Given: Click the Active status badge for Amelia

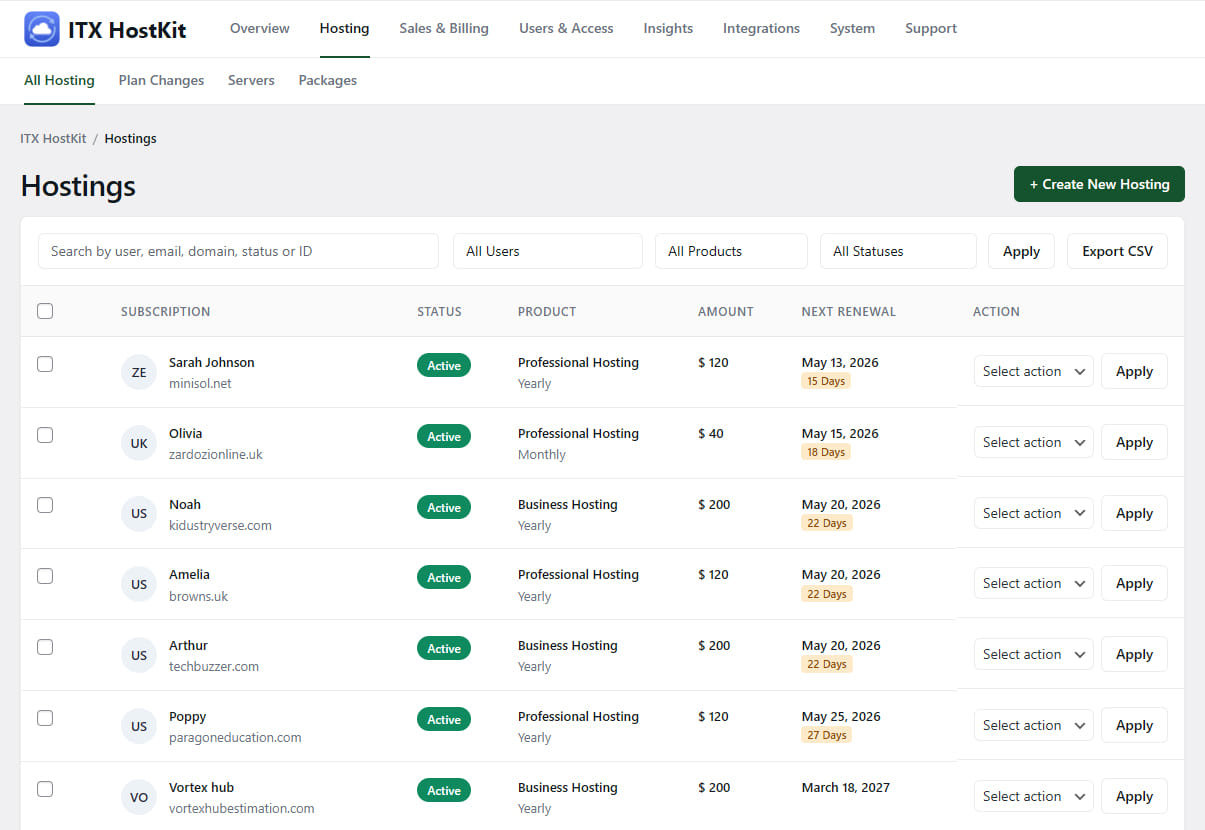Looking at the screenshot, I should tap(444, 577).
